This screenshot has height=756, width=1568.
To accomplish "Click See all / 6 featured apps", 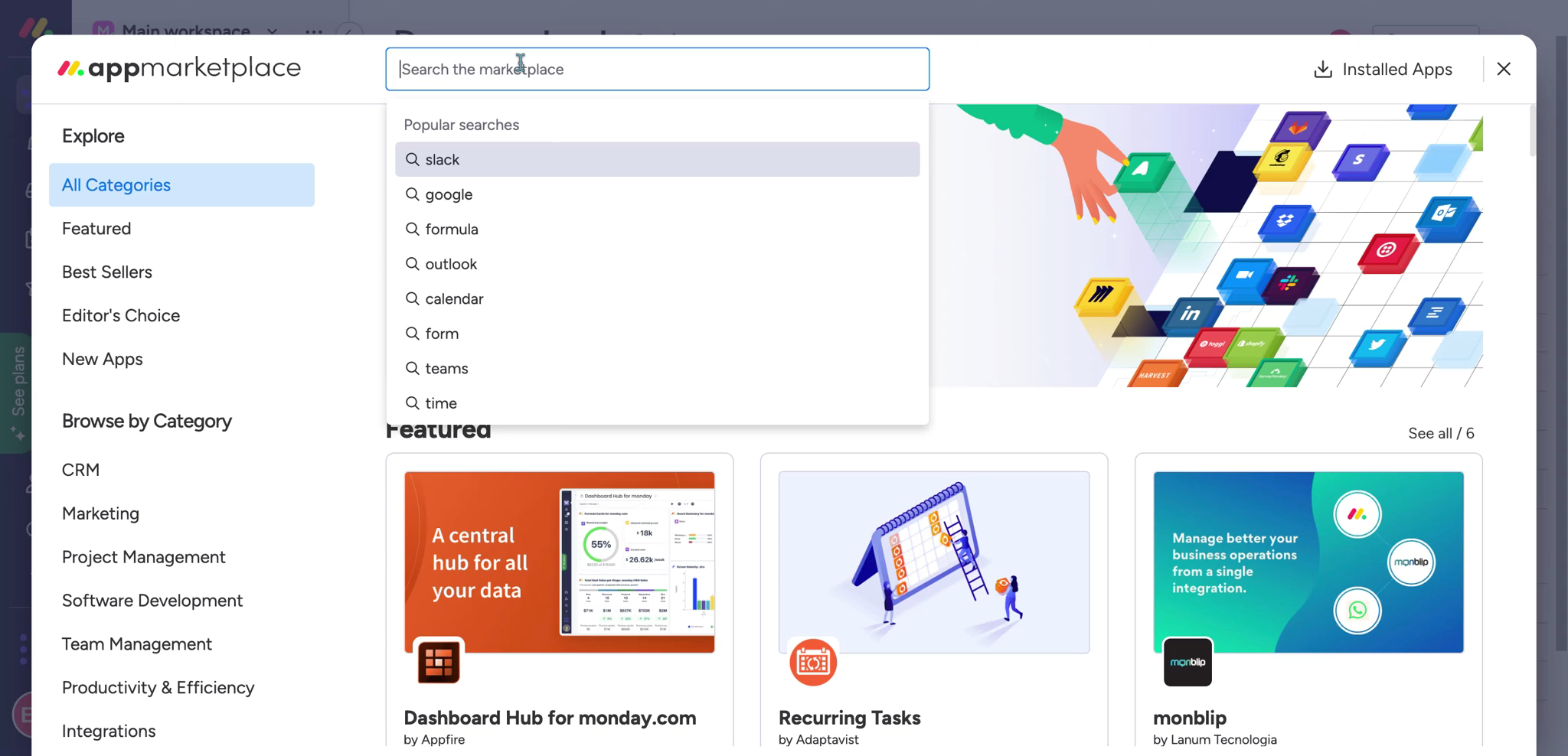I will coord(1441,433).
